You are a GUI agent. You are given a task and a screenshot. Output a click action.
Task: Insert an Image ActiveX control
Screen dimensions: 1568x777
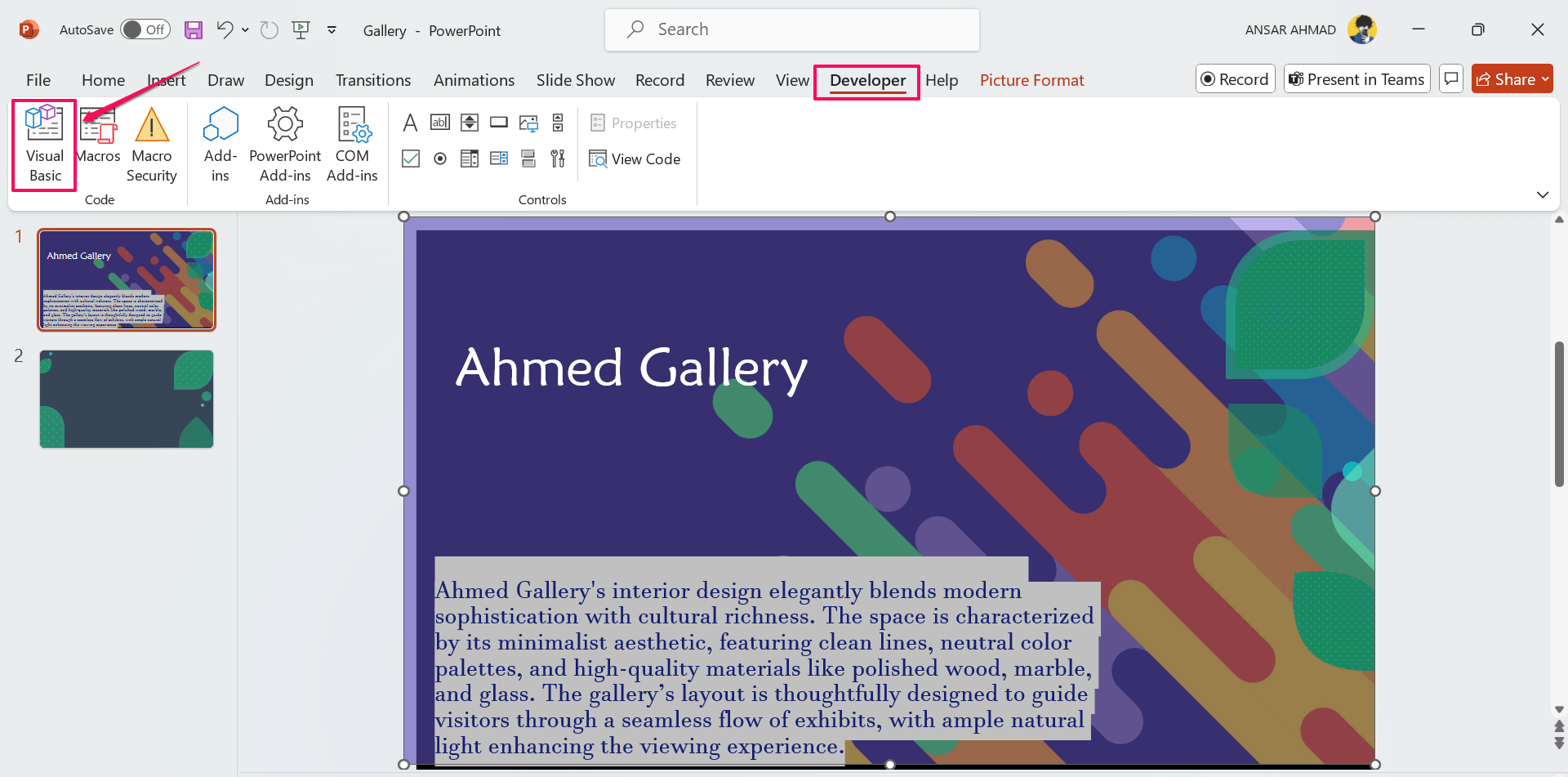coord(528,123)
